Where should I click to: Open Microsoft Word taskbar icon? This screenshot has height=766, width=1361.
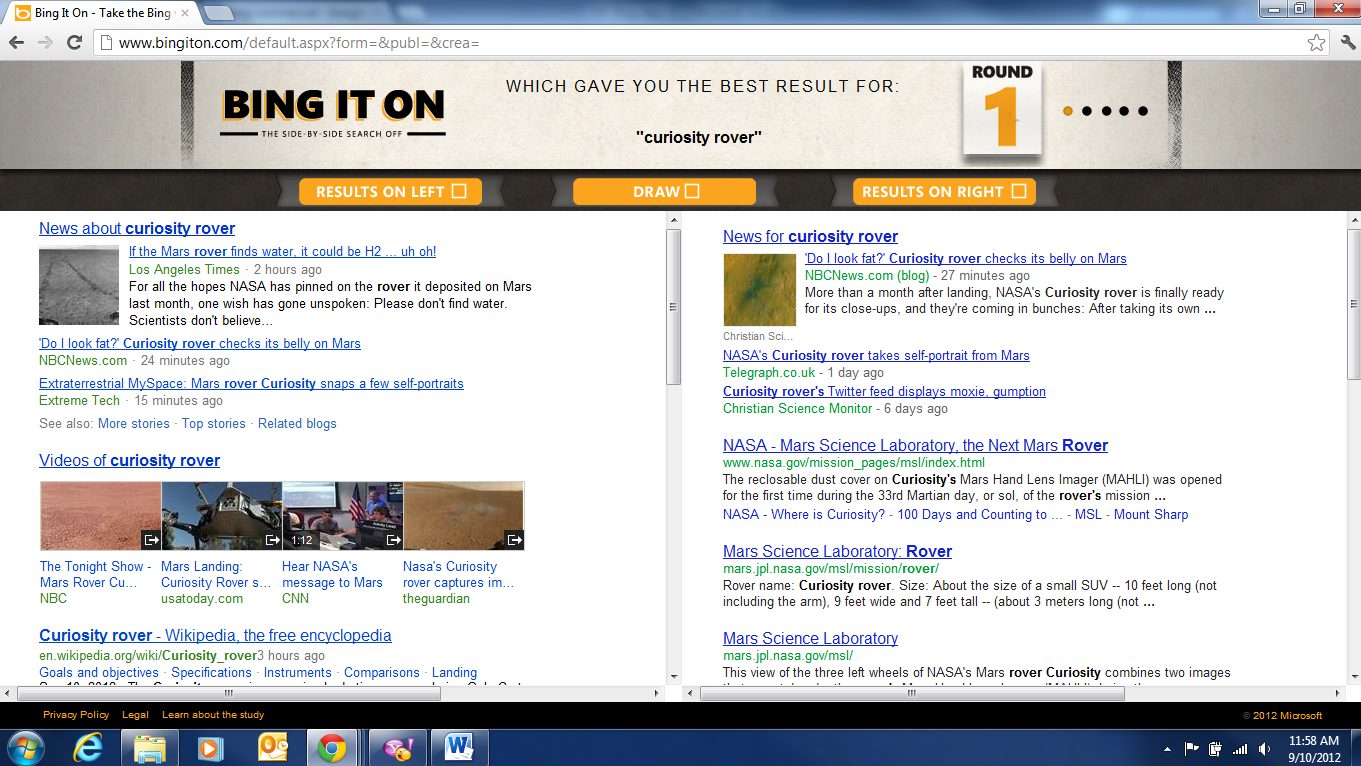pos(460,747)
